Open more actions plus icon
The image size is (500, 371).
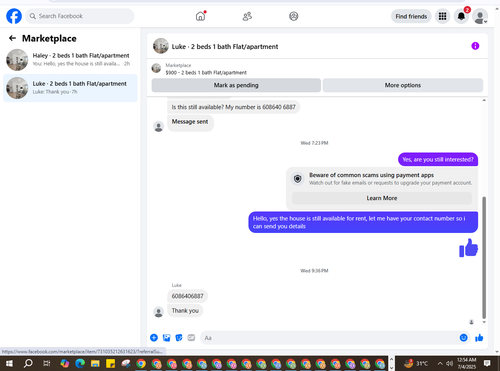154,338
